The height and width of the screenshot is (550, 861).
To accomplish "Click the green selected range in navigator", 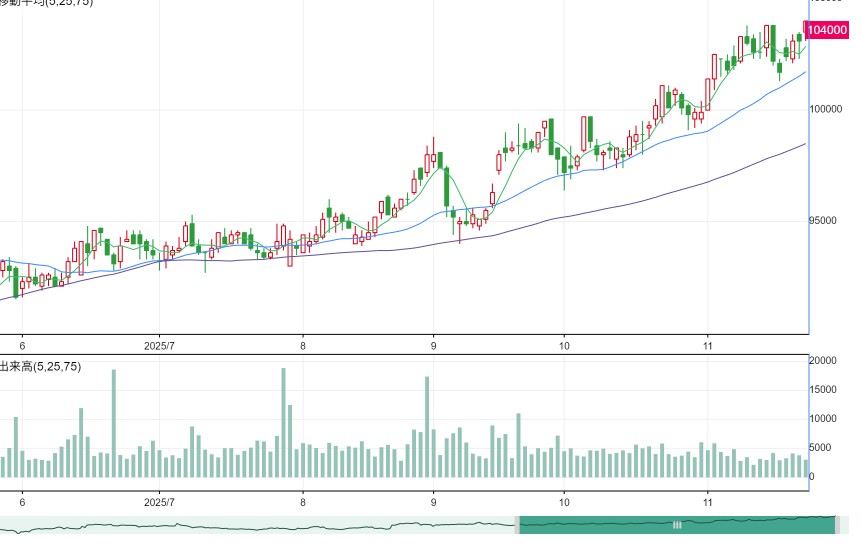I will 677,525.
